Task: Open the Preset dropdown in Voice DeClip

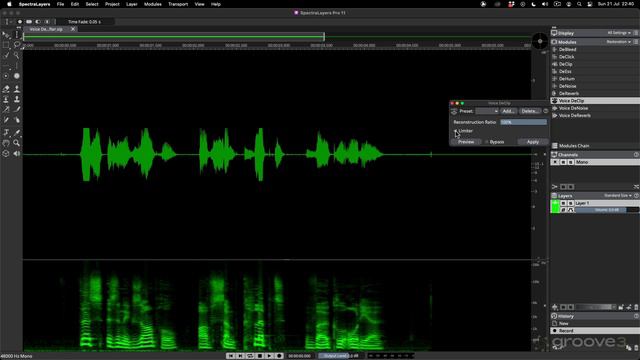Action: 487,111
